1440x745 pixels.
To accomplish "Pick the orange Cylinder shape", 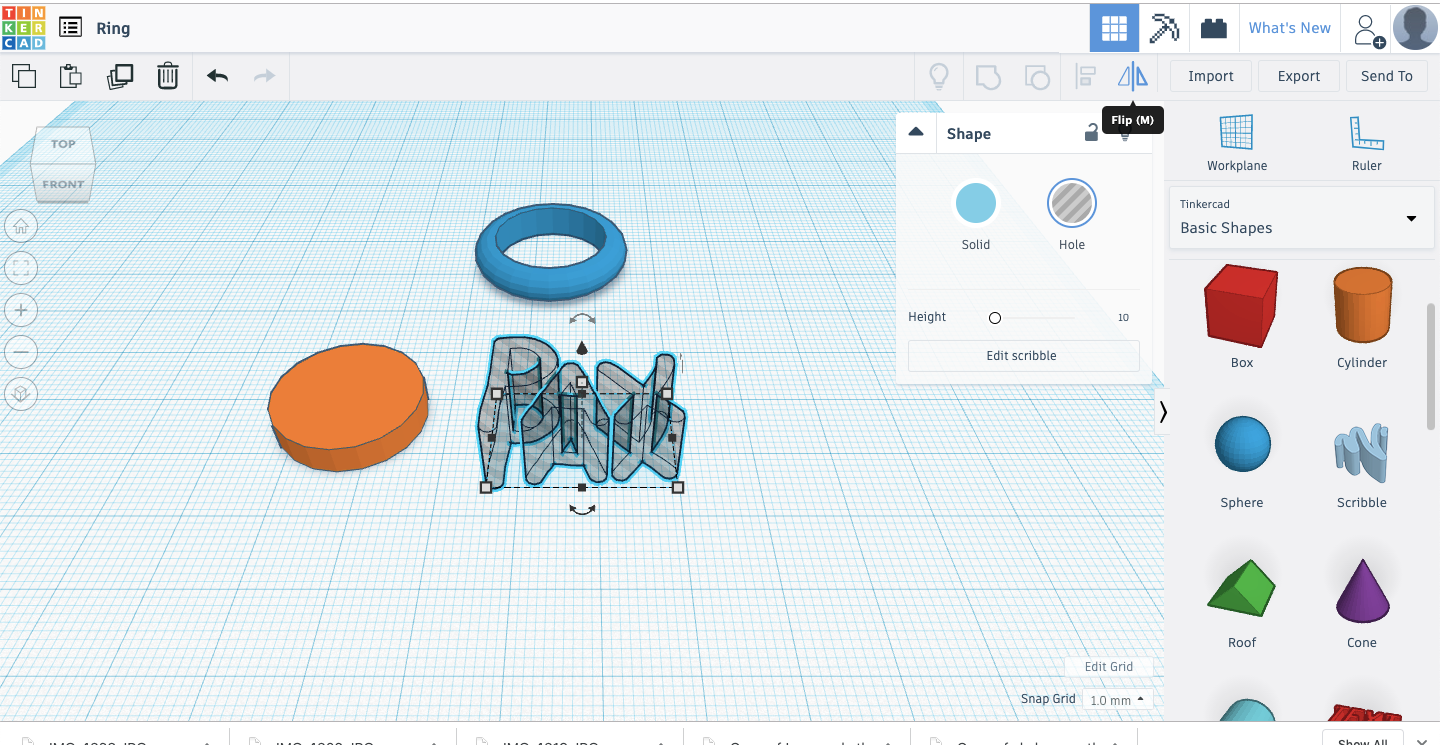I will coord(1362,306).
